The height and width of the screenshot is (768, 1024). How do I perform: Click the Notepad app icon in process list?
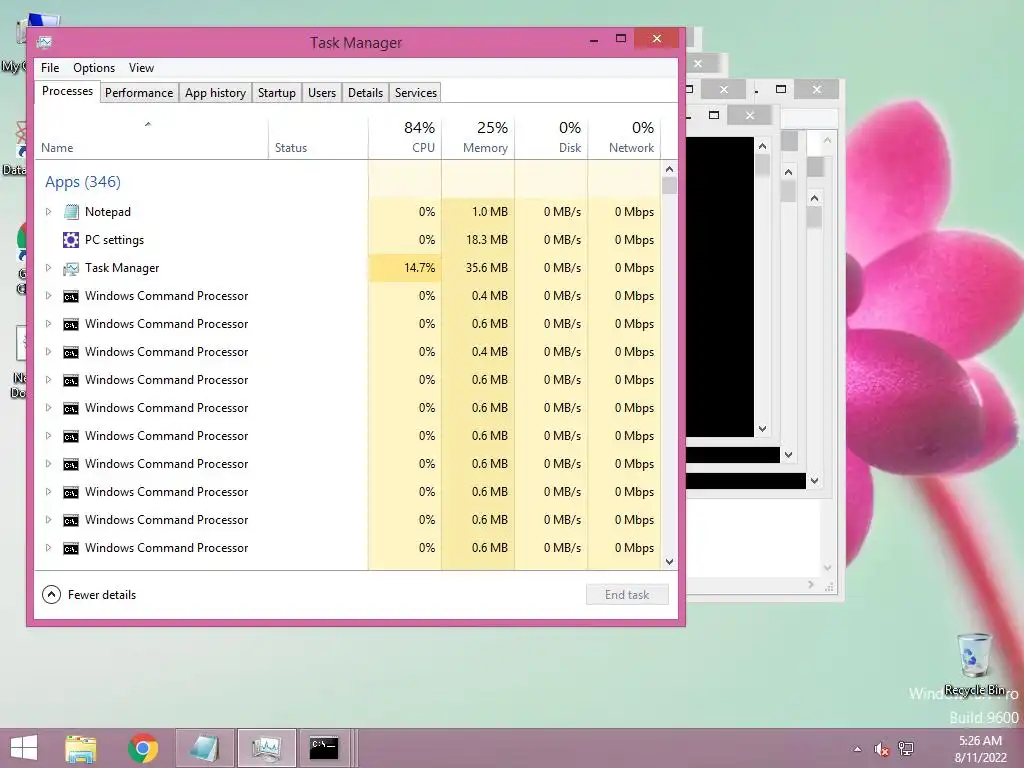click(71, 212)
